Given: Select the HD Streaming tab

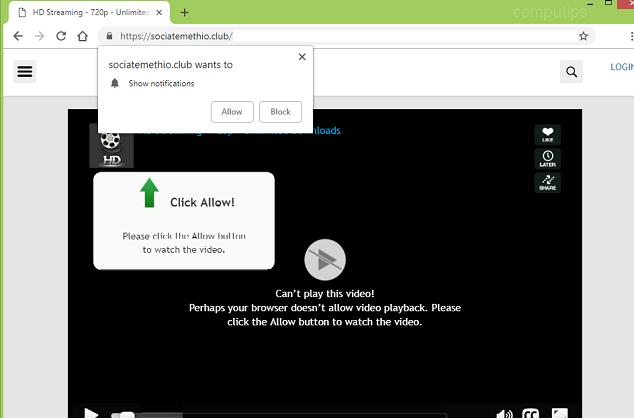Looking at the screenshot, I should point(85,12).
